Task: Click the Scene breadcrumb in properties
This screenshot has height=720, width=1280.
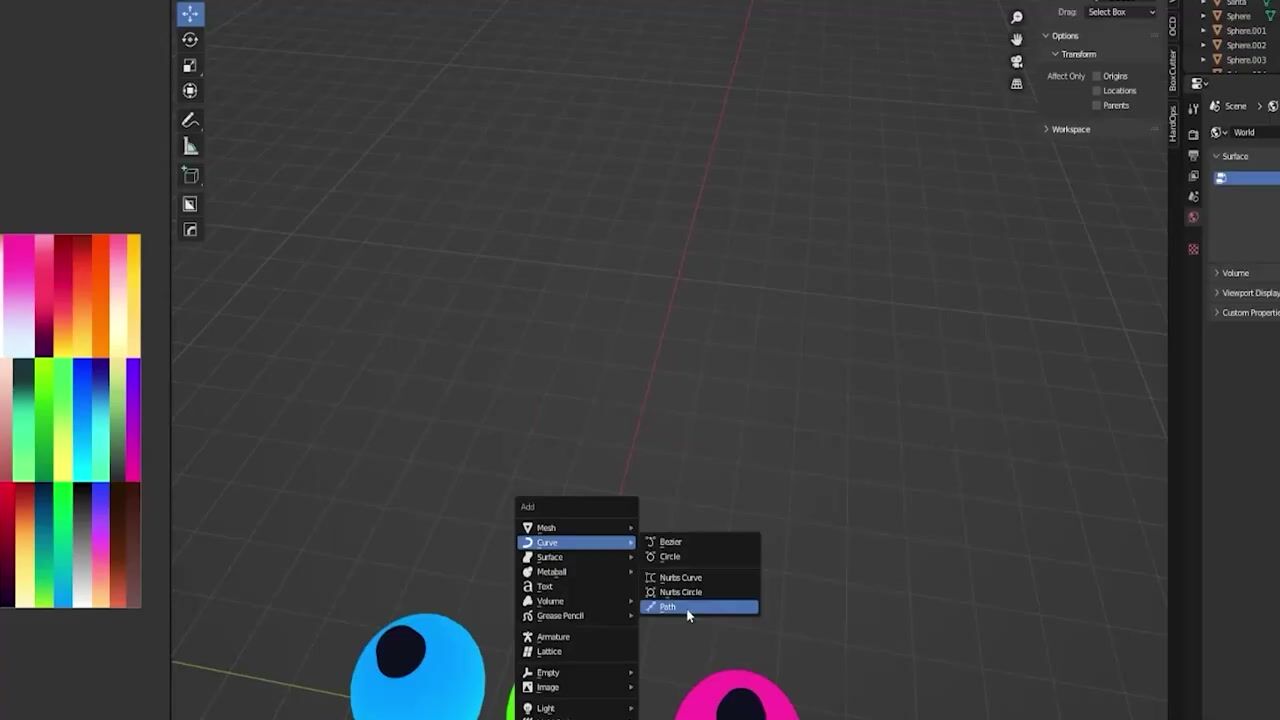Action: coord(1229,106)
